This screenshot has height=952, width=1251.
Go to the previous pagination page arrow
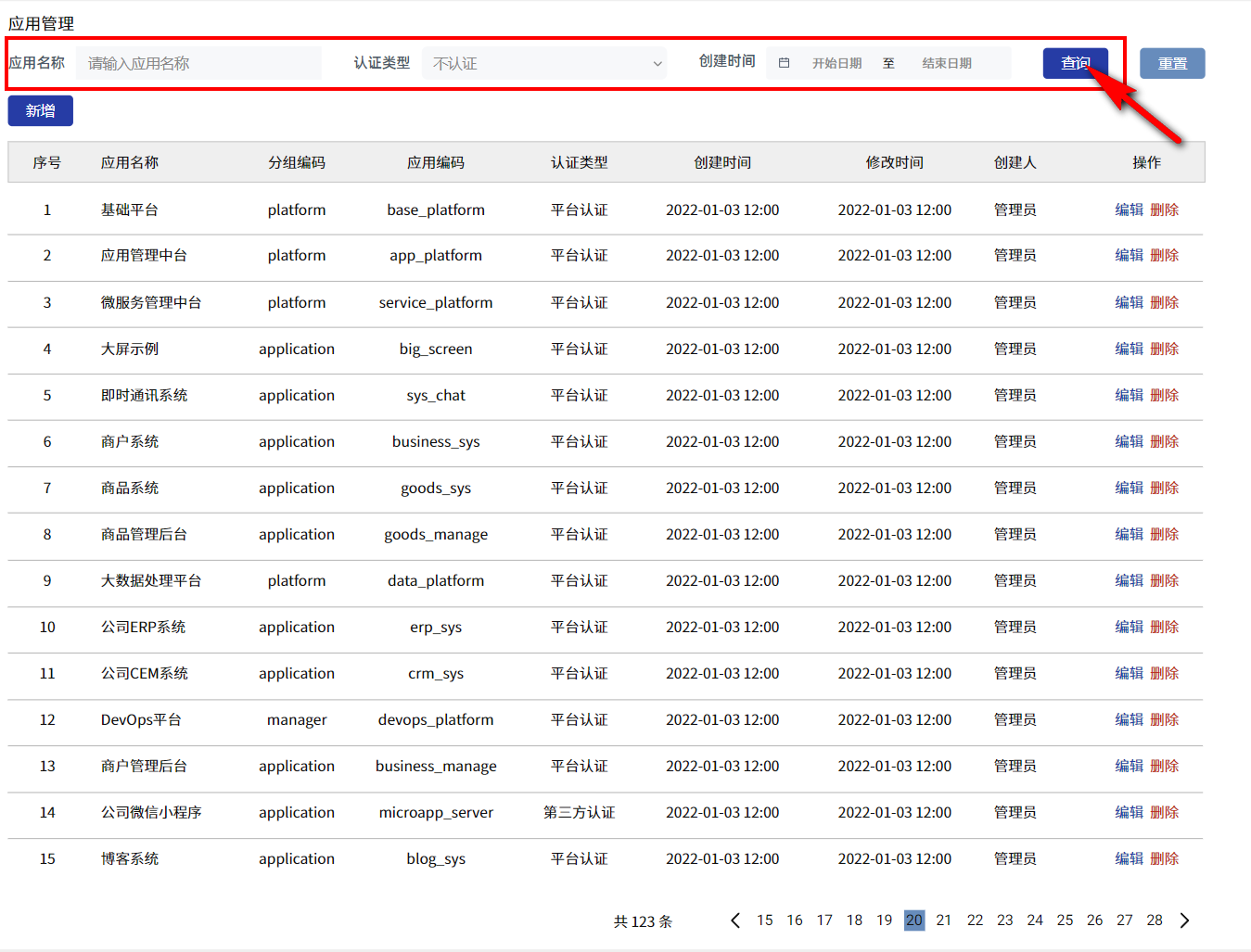(x=735, y=920)
